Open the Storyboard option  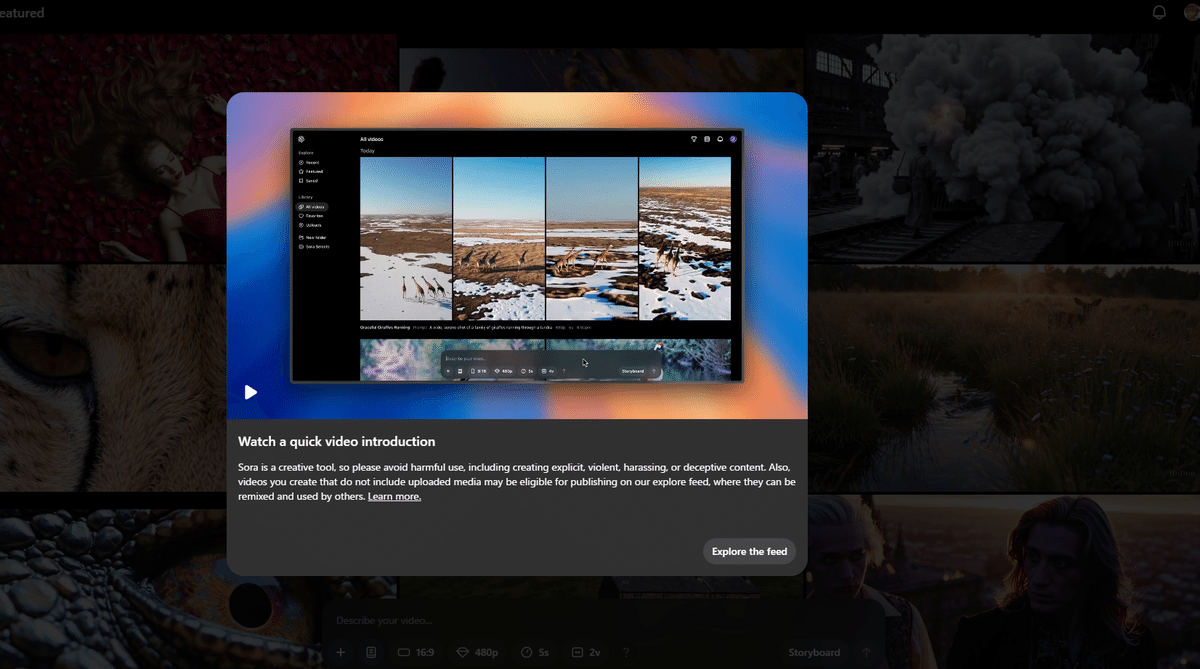pyautogui.click(x=814, y=652)
